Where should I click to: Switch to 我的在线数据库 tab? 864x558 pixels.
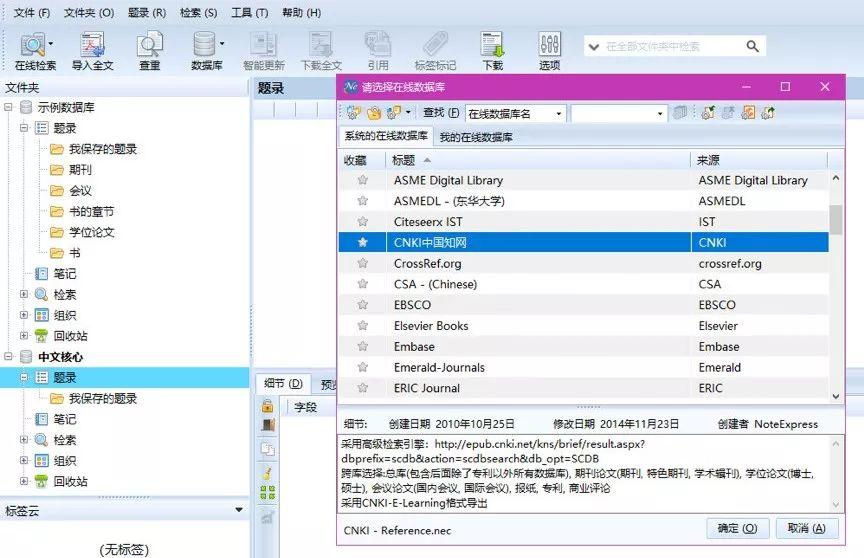coord(476,137)
